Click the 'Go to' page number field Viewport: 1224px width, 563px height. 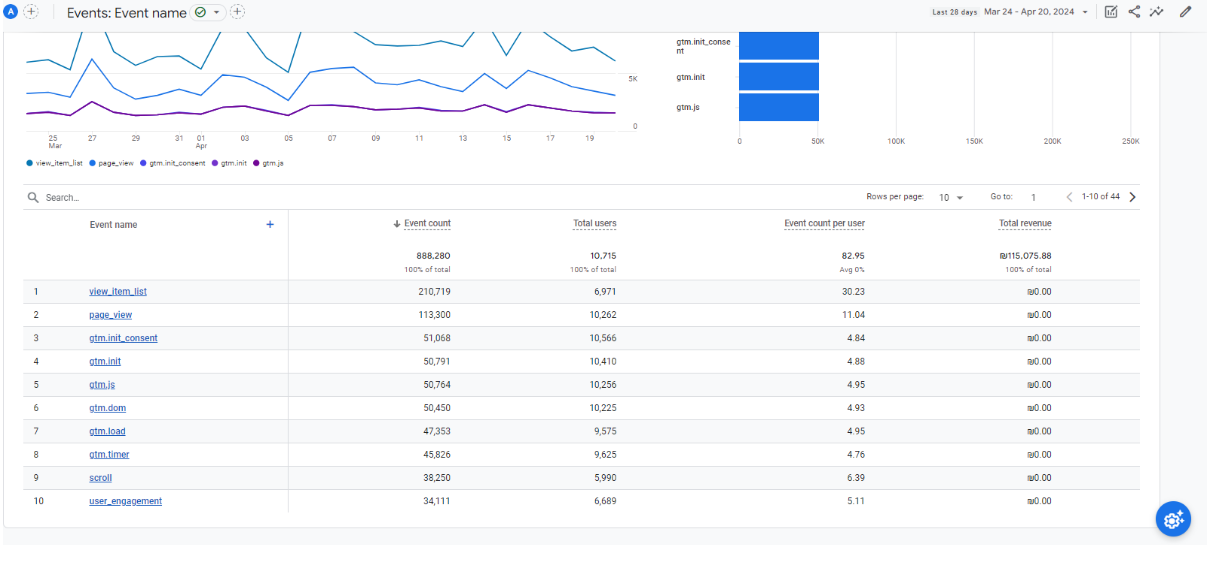[1034, 198]
